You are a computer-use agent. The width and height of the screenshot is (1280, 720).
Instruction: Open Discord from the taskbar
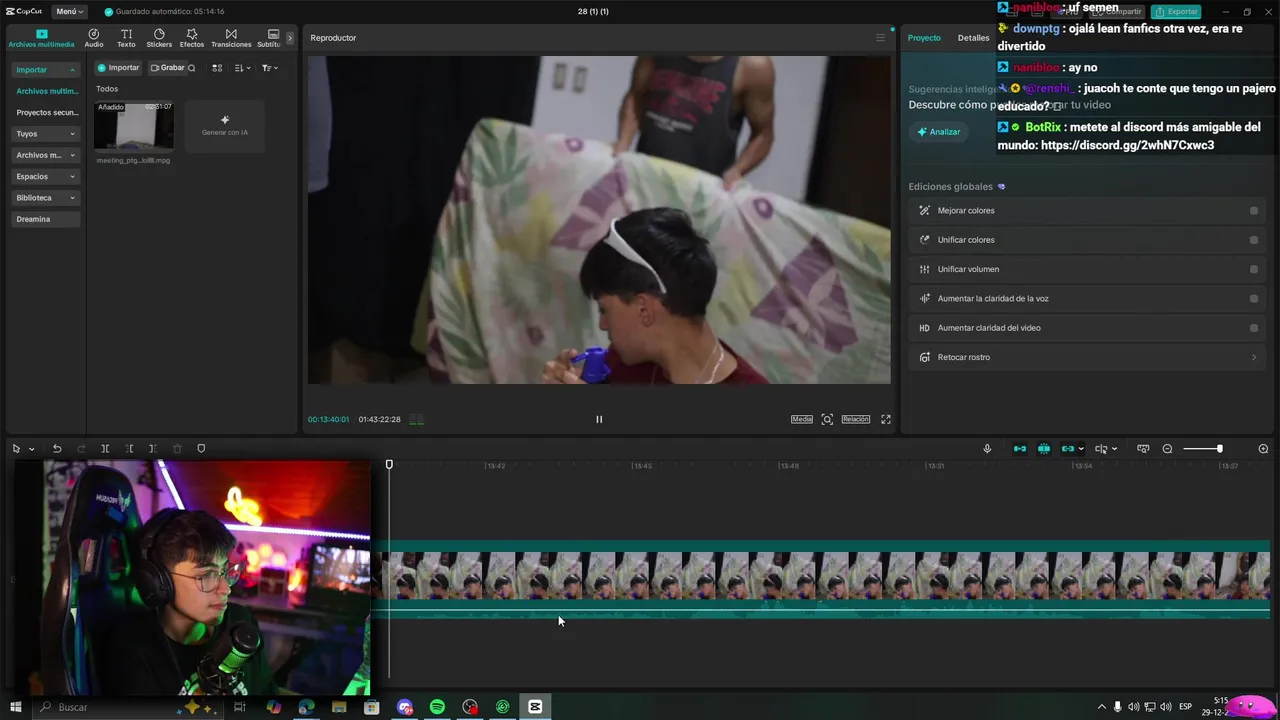tap(405, 707)
